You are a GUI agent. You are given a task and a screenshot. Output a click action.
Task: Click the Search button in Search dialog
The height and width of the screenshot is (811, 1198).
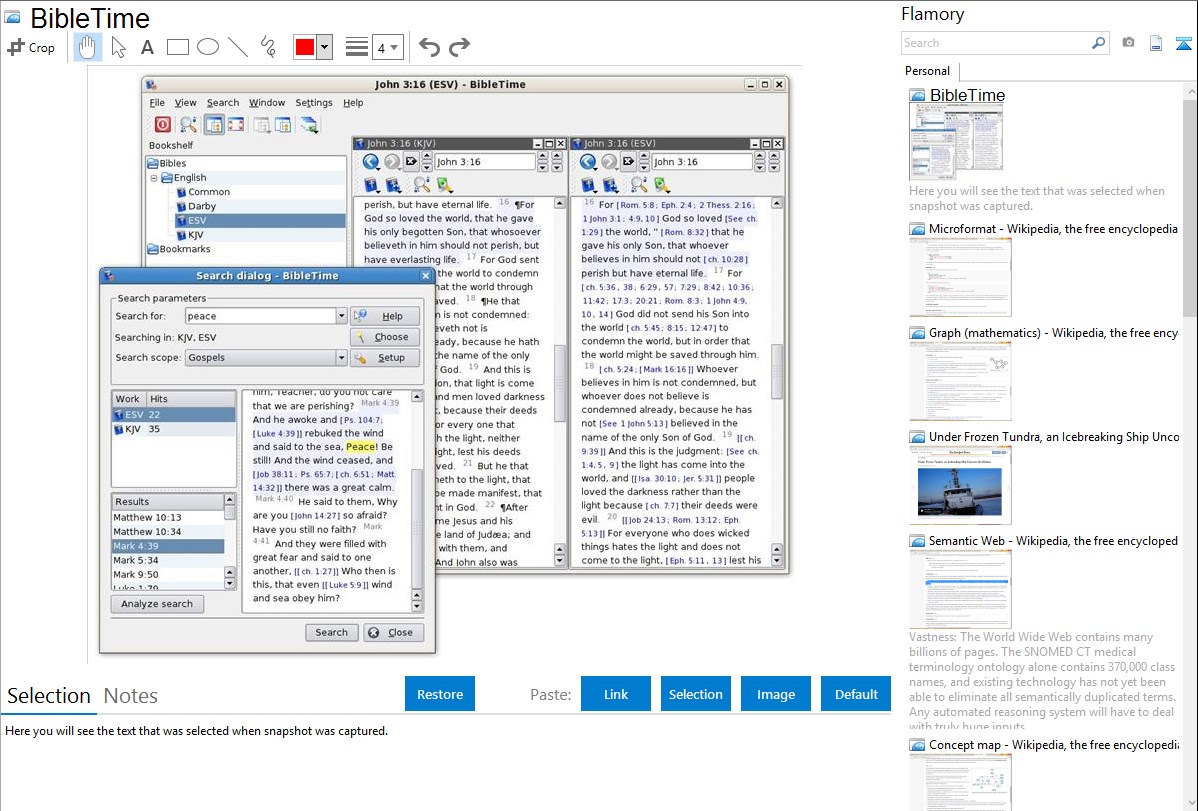(332, 632)
